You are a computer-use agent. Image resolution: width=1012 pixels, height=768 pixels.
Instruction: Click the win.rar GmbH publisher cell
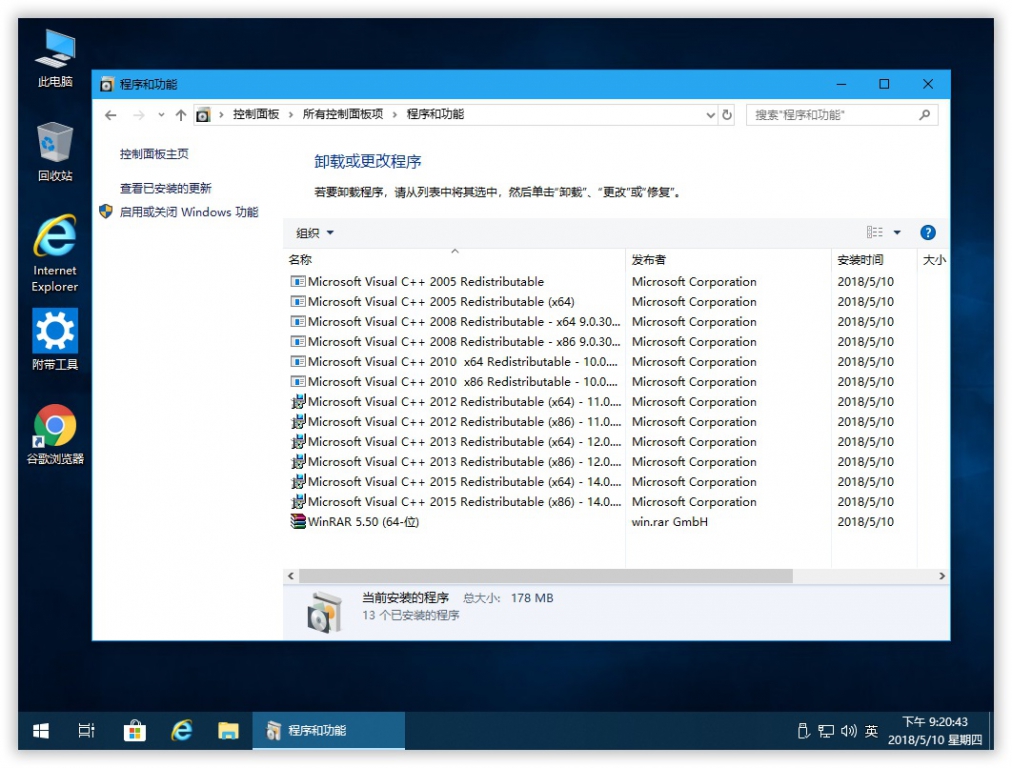point(669,521)
